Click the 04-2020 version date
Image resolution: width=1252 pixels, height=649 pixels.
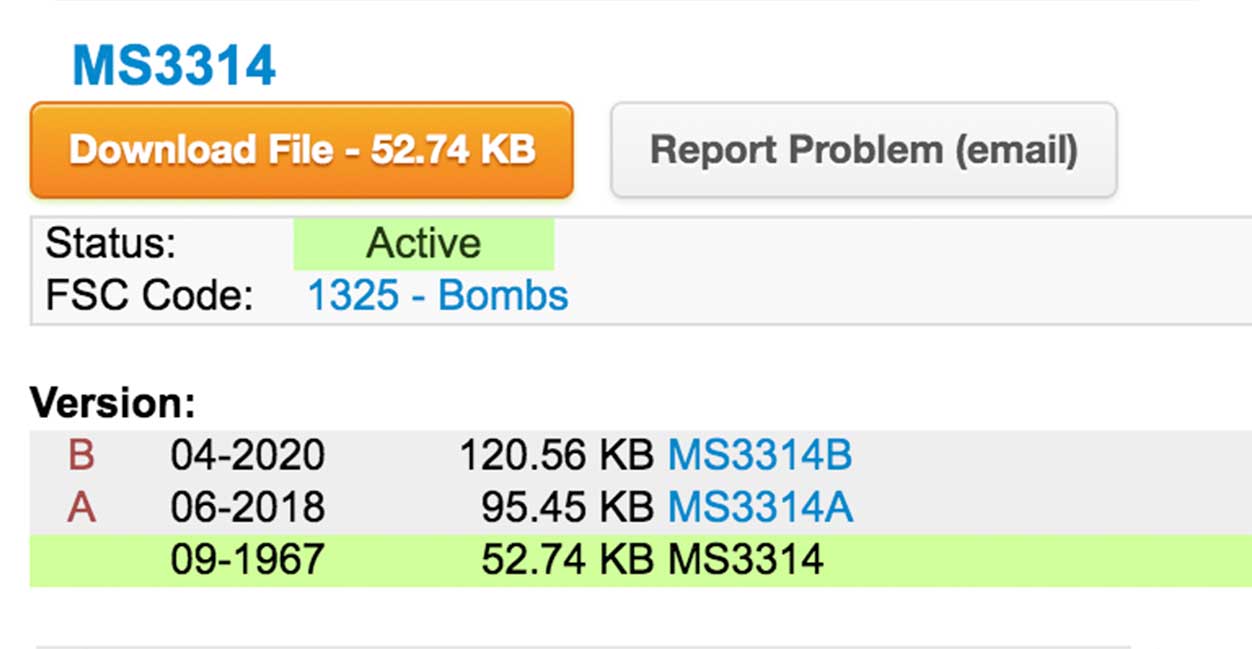point(247,456)
